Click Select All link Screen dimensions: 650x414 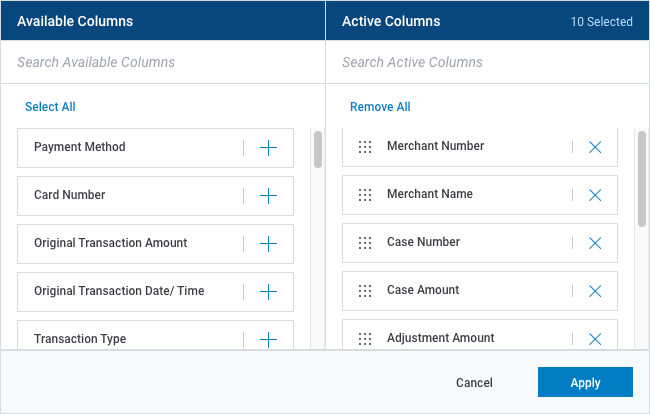50,107
